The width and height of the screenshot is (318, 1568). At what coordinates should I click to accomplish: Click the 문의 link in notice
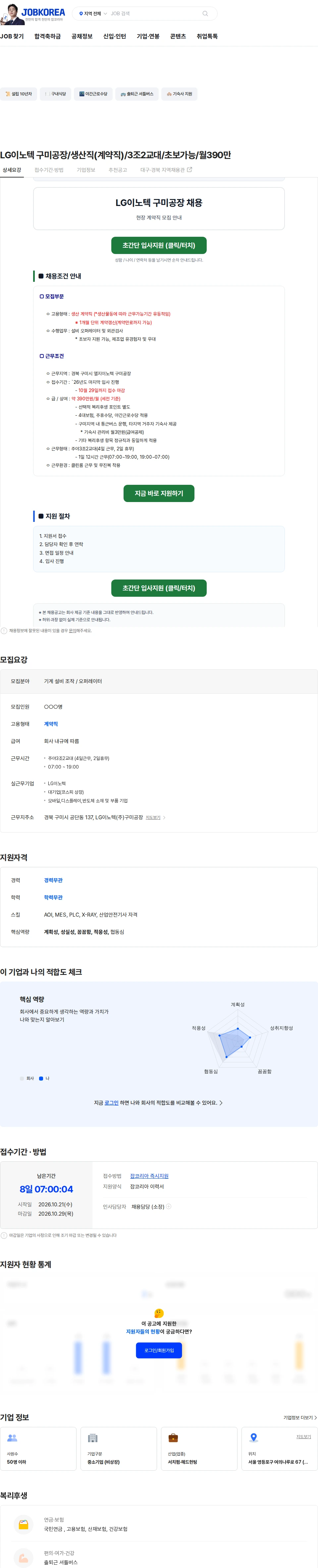[73, 631]
